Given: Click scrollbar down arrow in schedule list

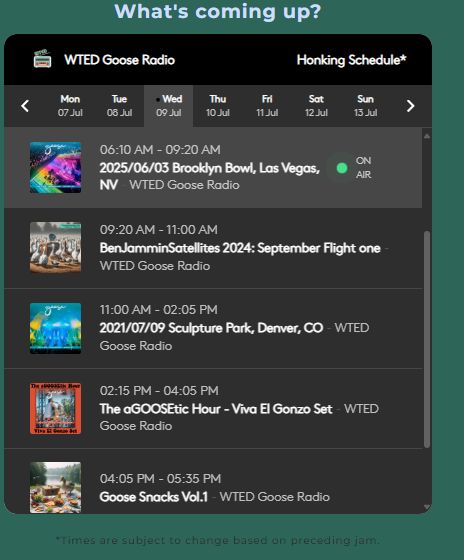Looking at the screenshot, I should (x=427, y=507).
